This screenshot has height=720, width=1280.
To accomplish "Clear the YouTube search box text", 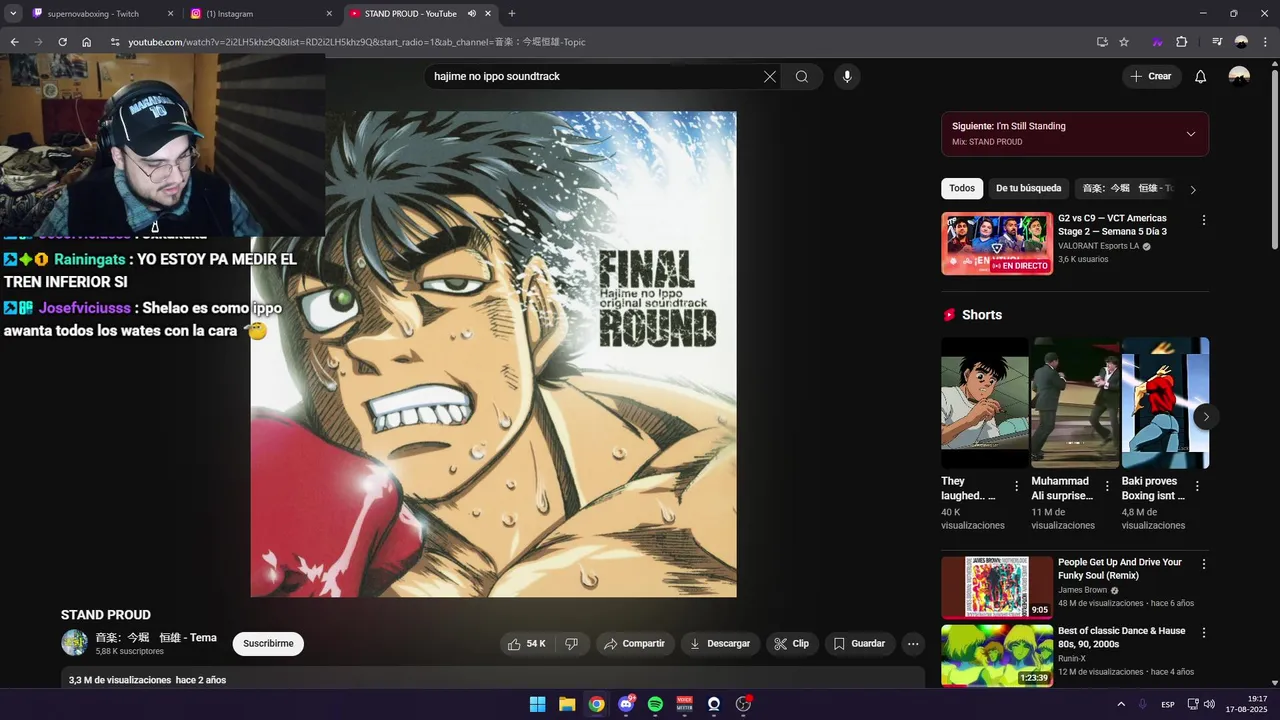I will coord(770,77).
